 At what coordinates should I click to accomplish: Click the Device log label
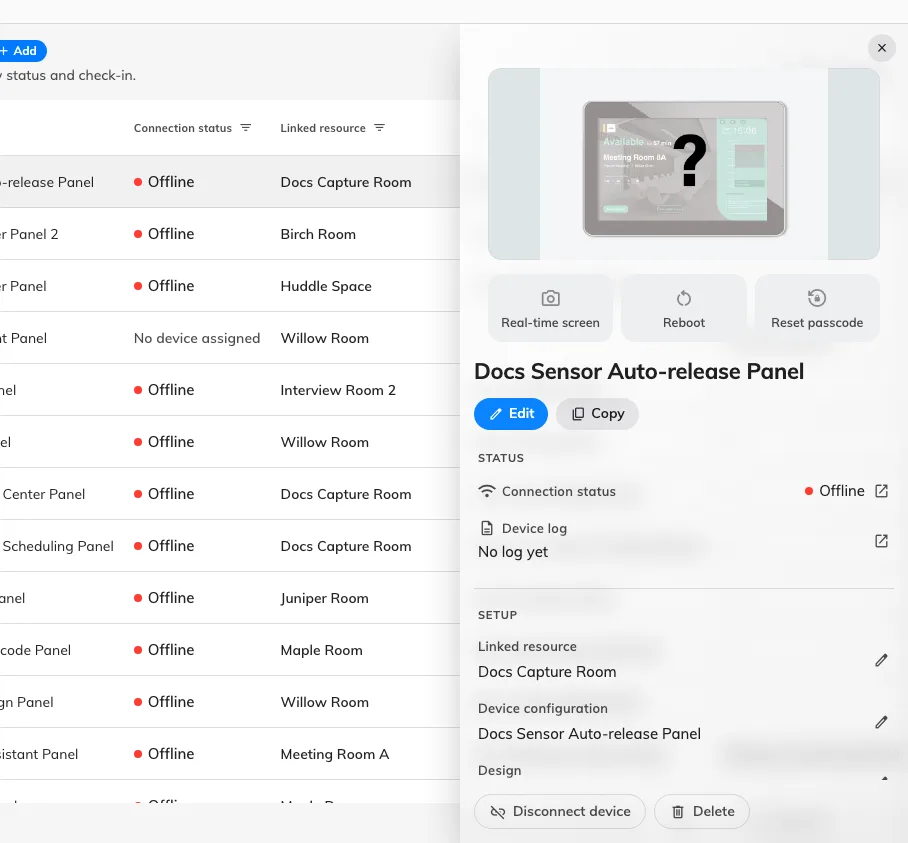click(534, 528)
